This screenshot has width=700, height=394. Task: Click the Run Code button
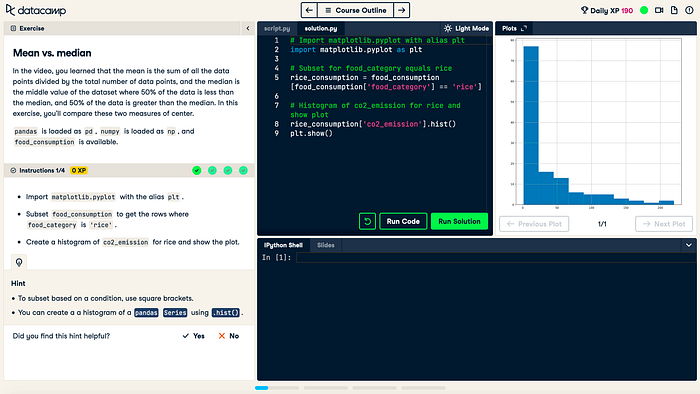point(403,221)
